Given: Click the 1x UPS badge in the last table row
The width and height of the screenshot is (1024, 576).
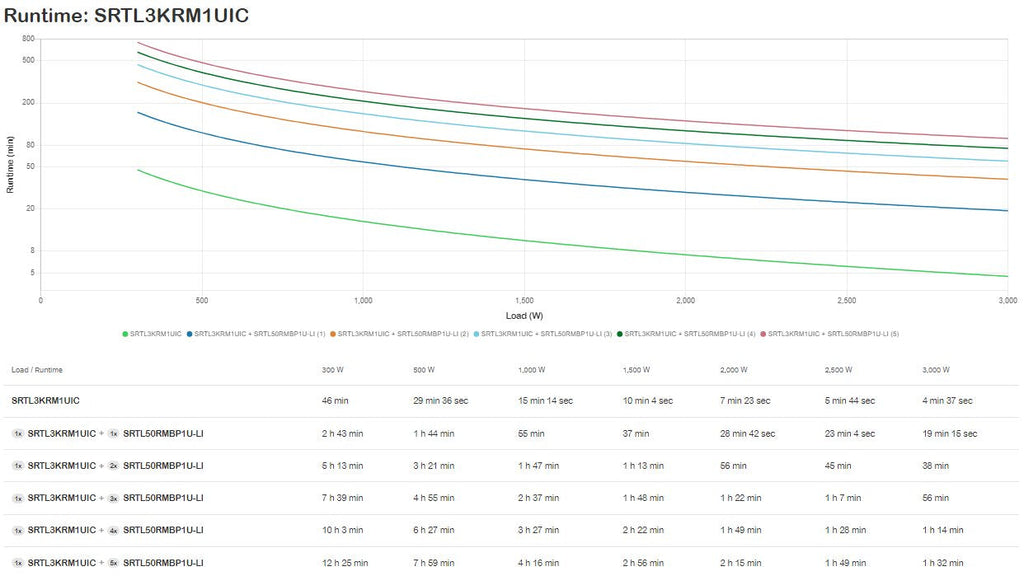Looking at the screenshot, I should tap(18, 562).
